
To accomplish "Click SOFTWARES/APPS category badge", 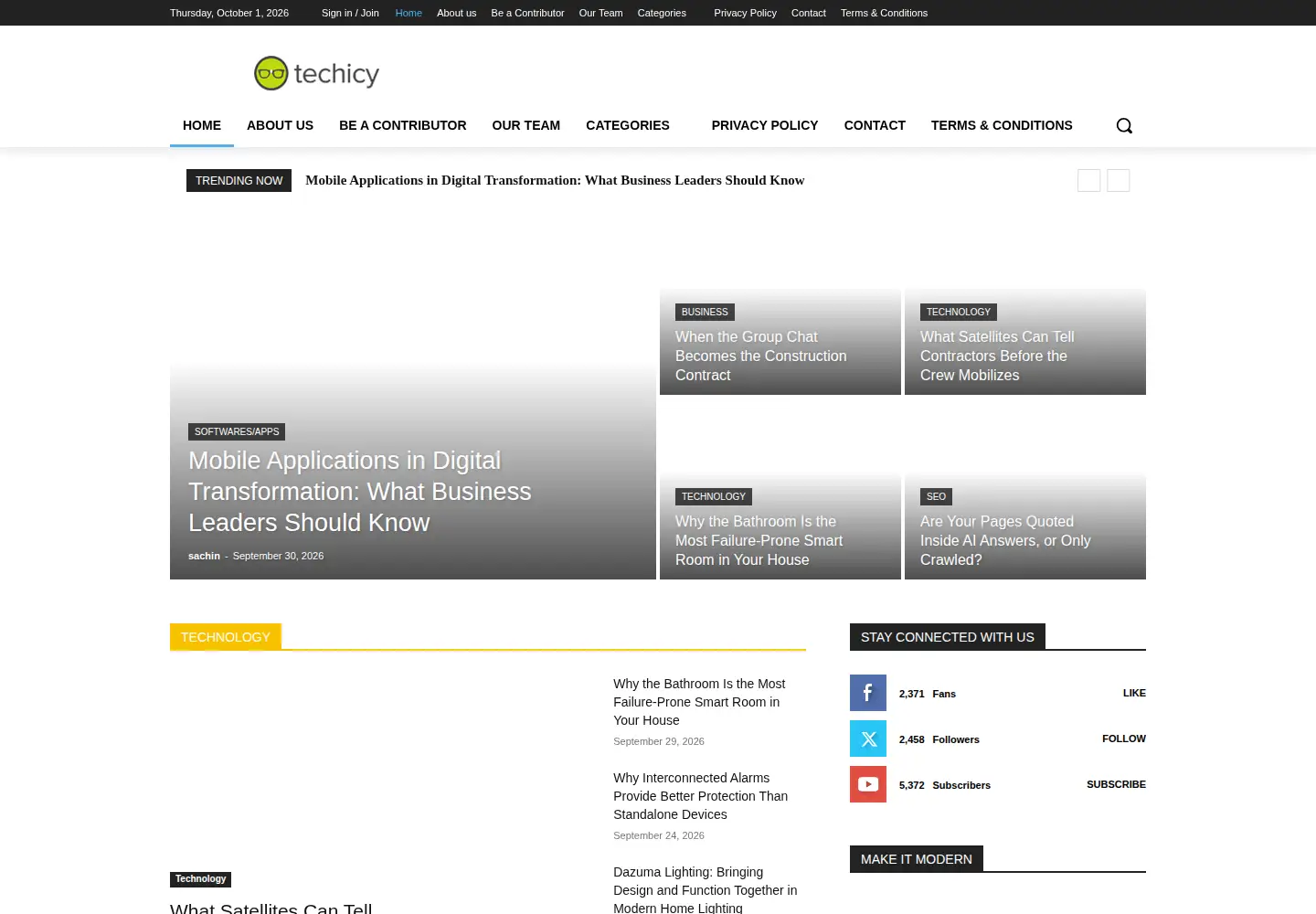I will pos(237,431).
